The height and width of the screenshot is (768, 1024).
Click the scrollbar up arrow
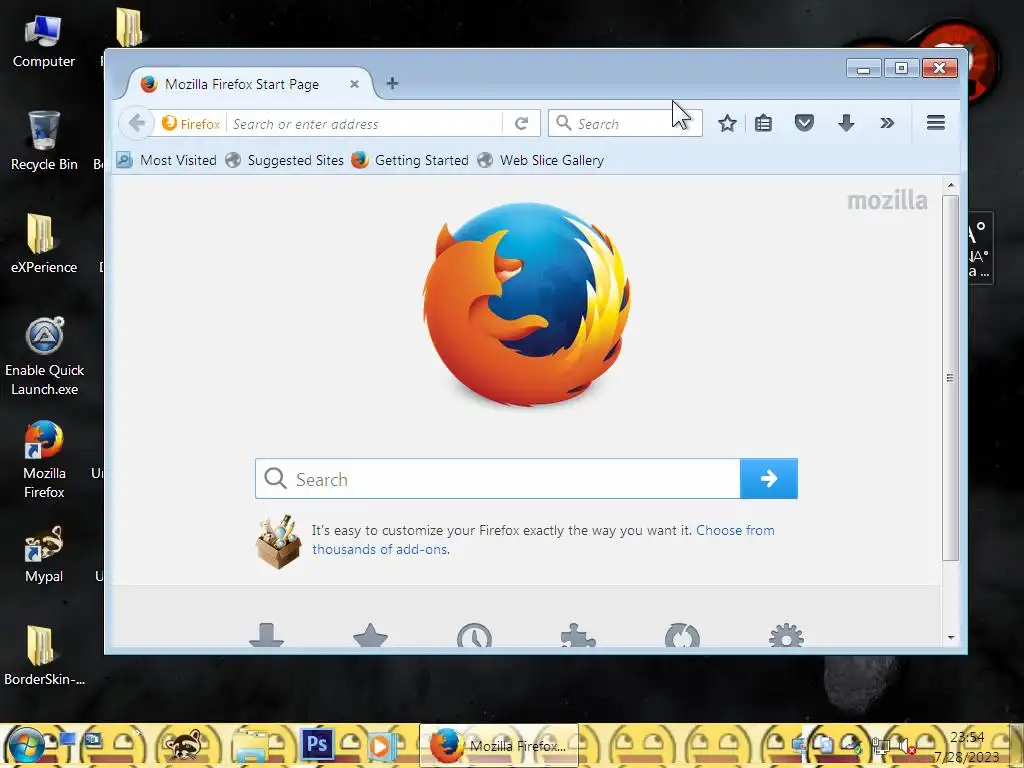(x=951, y=185)
